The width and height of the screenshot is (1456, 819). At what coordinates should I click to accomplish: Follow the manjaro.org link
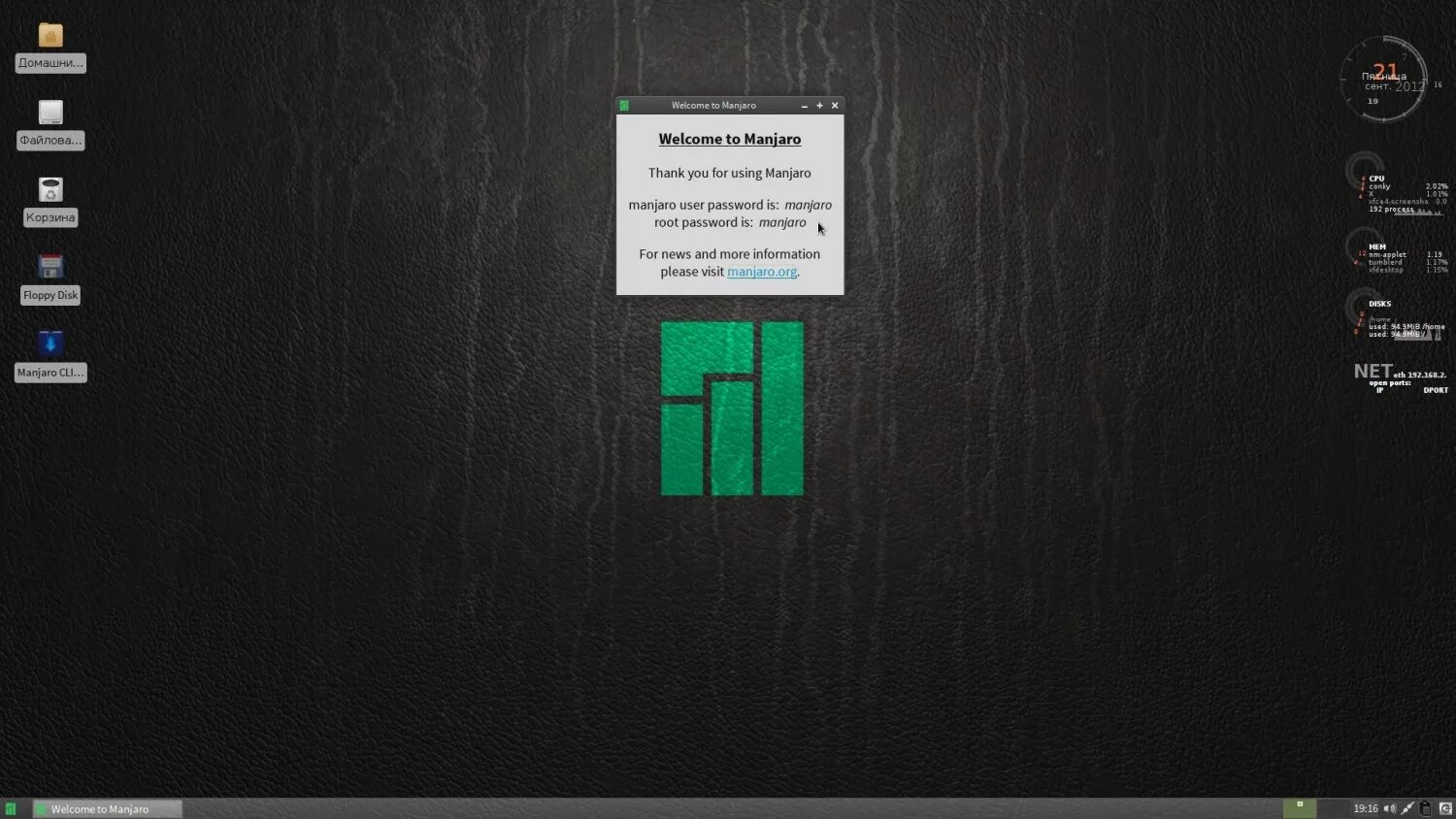(762, 272)
